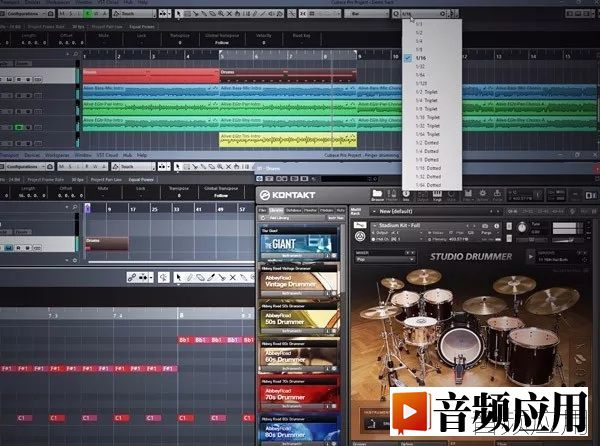Select the Range Selection tool in top toolbar
This screenshot has width=600, height=446.
(x=187, y=14)
